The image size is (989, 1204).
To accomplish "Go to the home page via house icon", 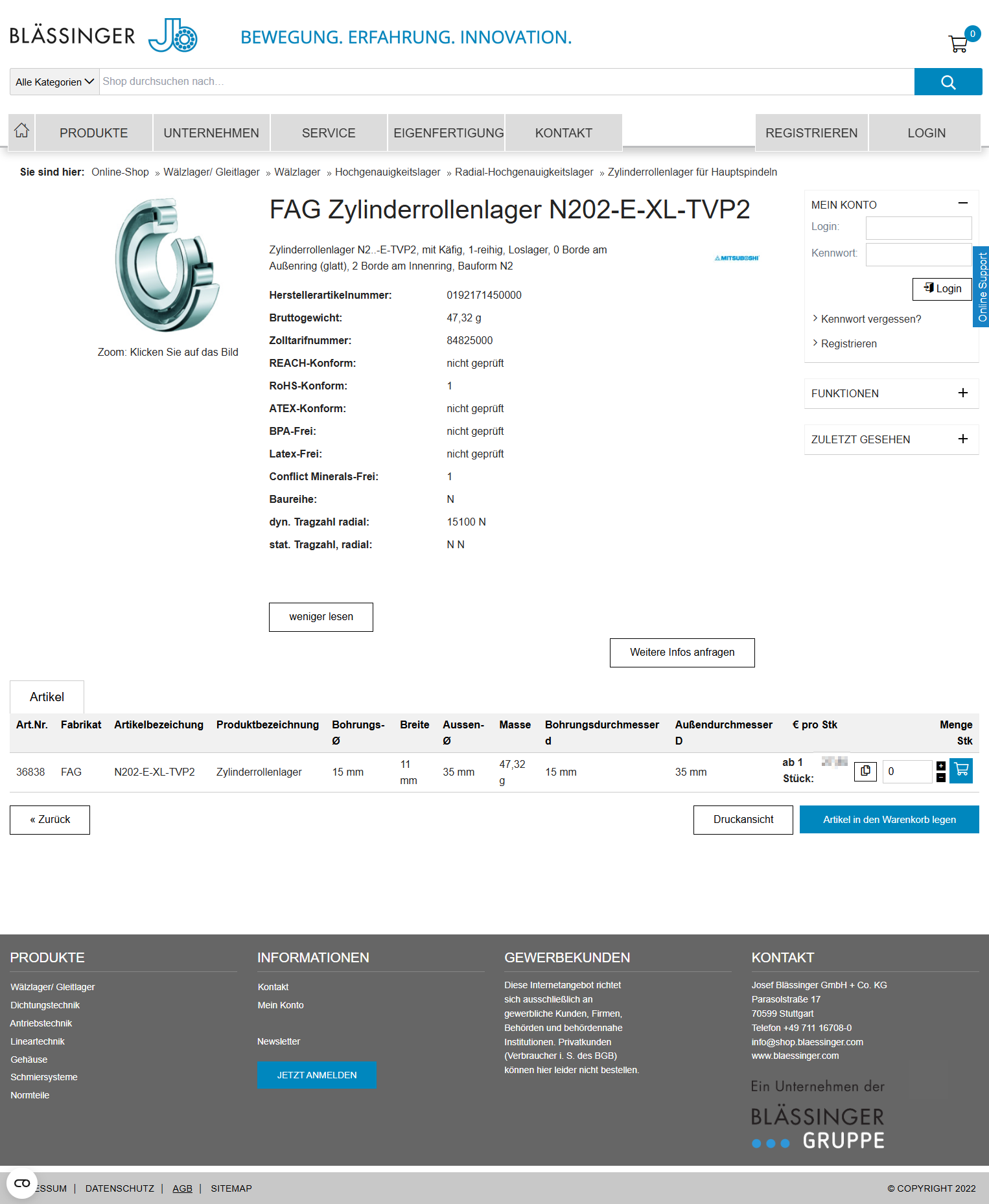I will pyautogui.click(x=22, y=132).
